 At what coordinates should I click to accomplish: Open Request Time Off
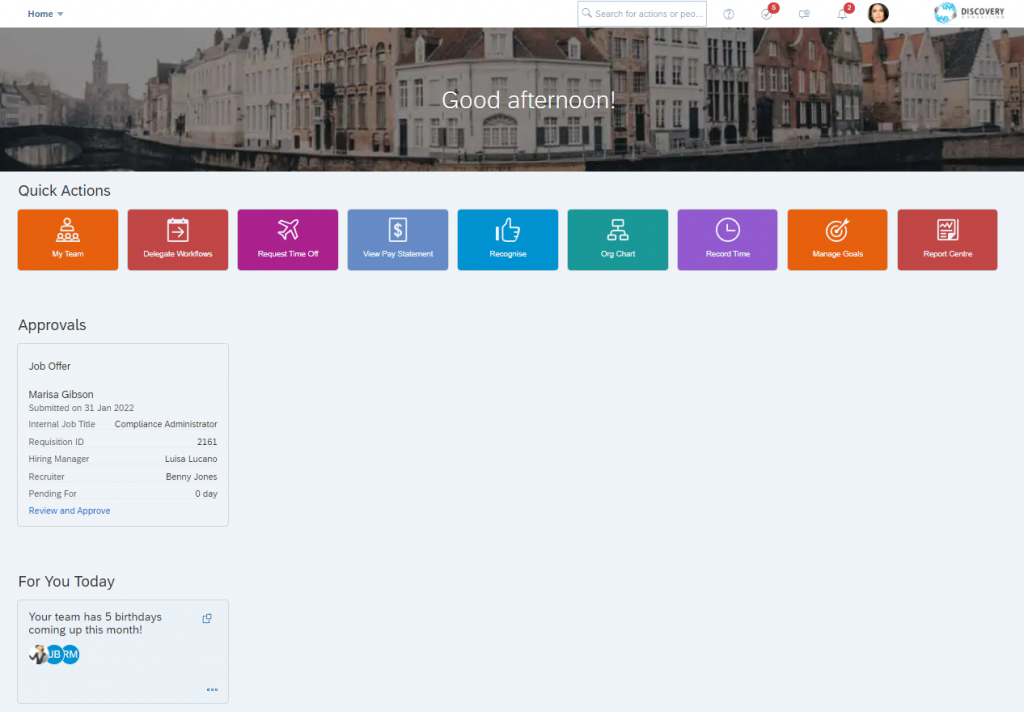pos(287,240)
